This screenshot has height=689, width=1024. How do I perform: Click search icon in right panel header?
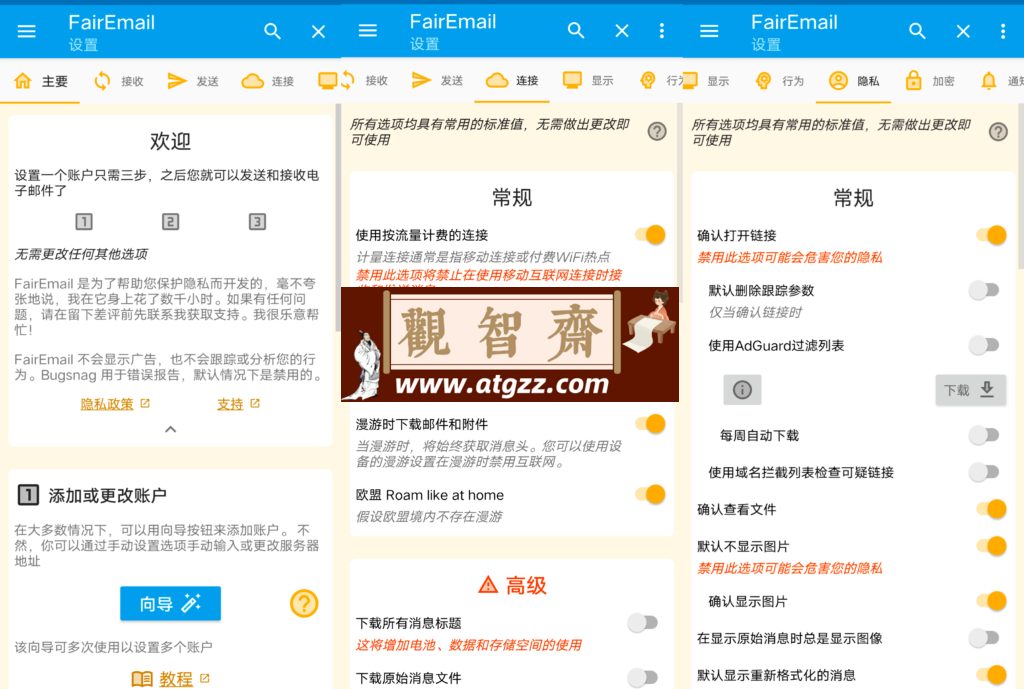(x=917, y=31)
